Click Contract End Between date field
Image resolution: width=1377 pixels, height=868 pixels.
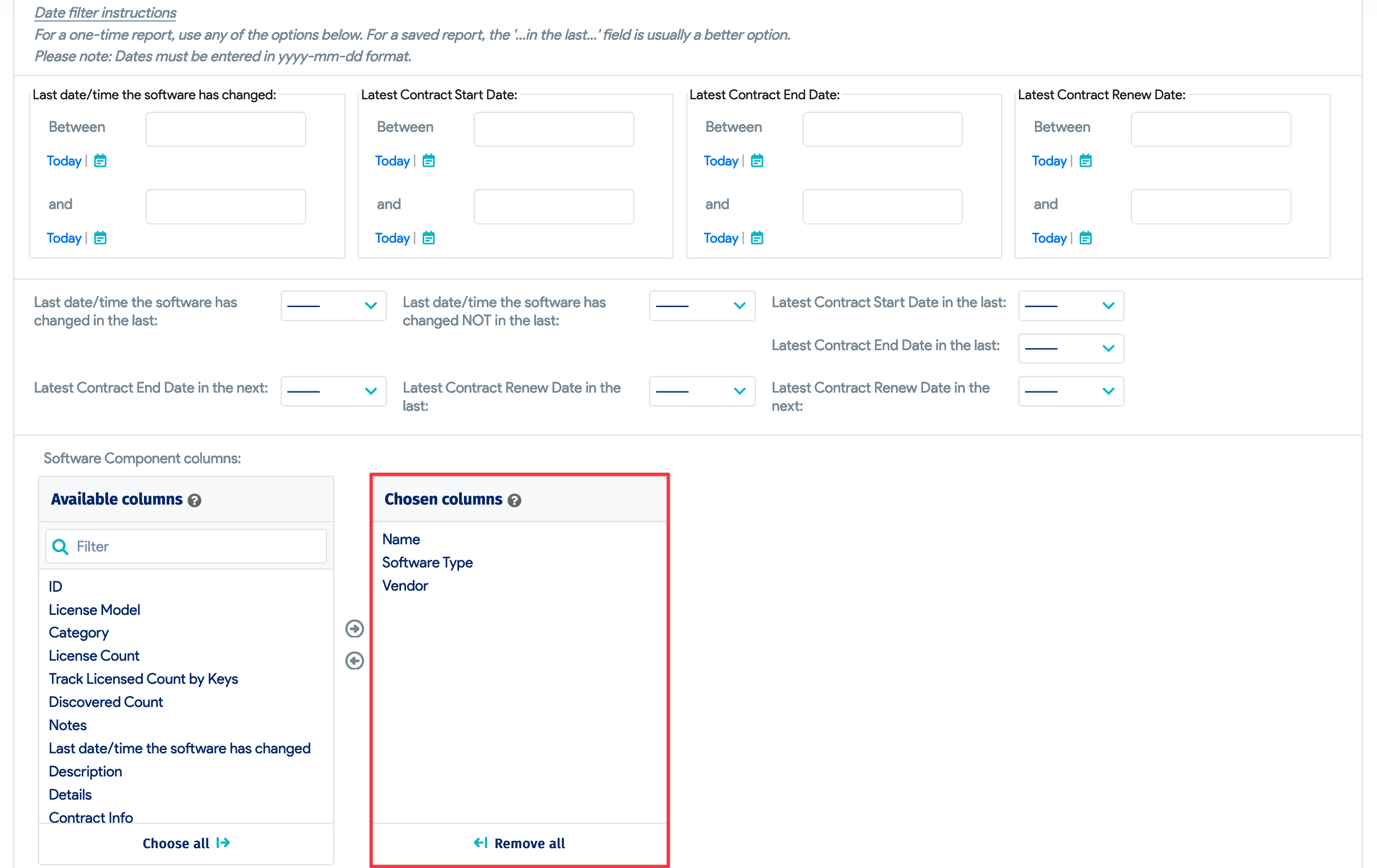(x=882, y=129)
